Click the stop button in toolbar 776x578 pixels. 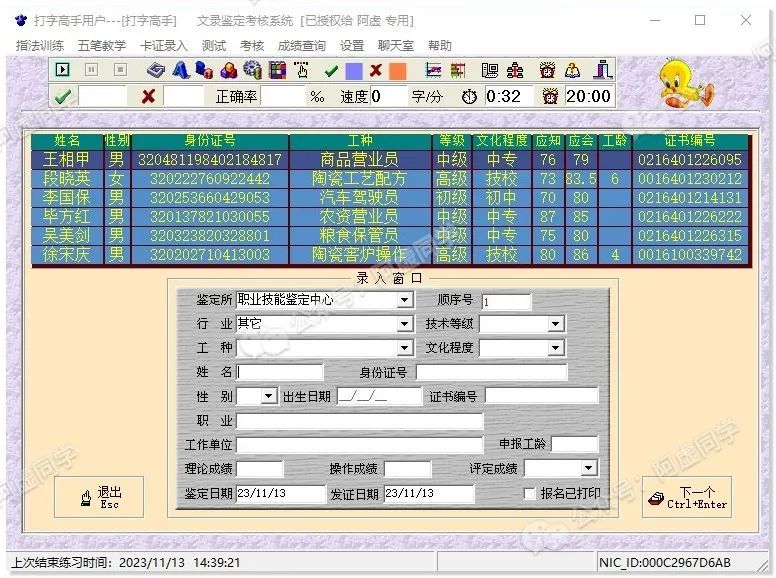point(120,69)
